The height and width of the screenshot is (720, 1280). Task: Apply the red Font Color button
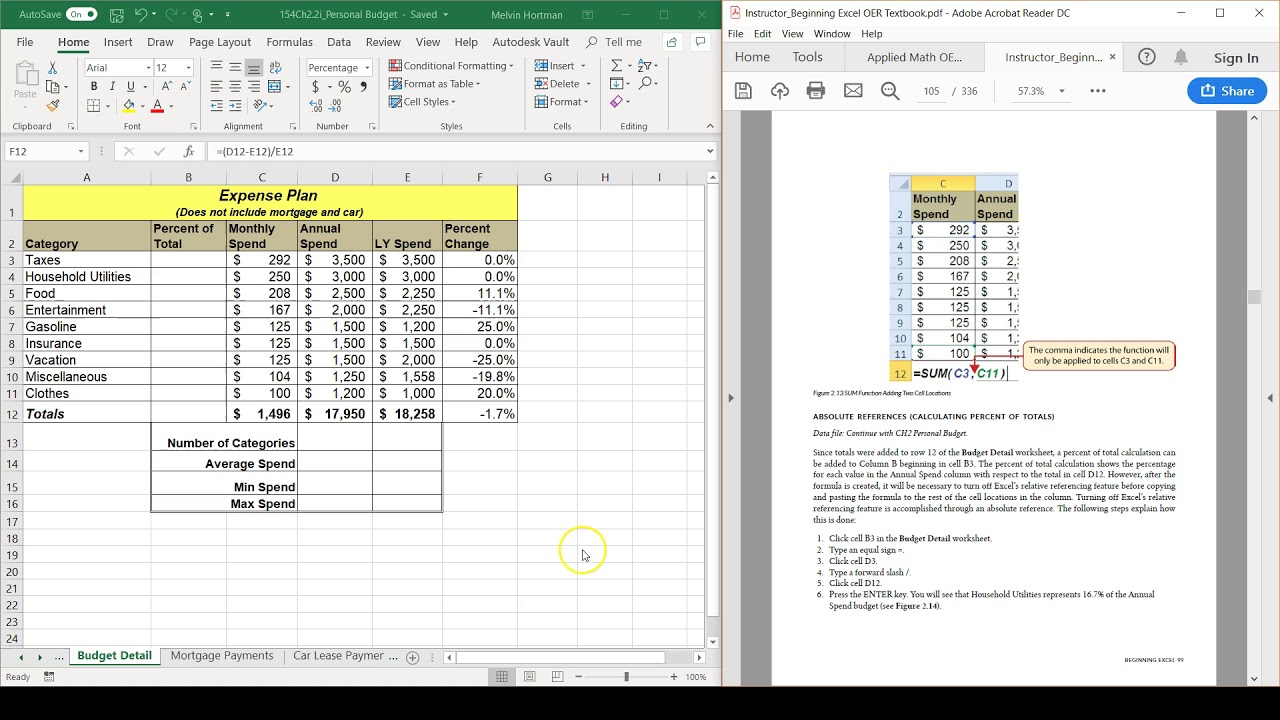point(157,105)
